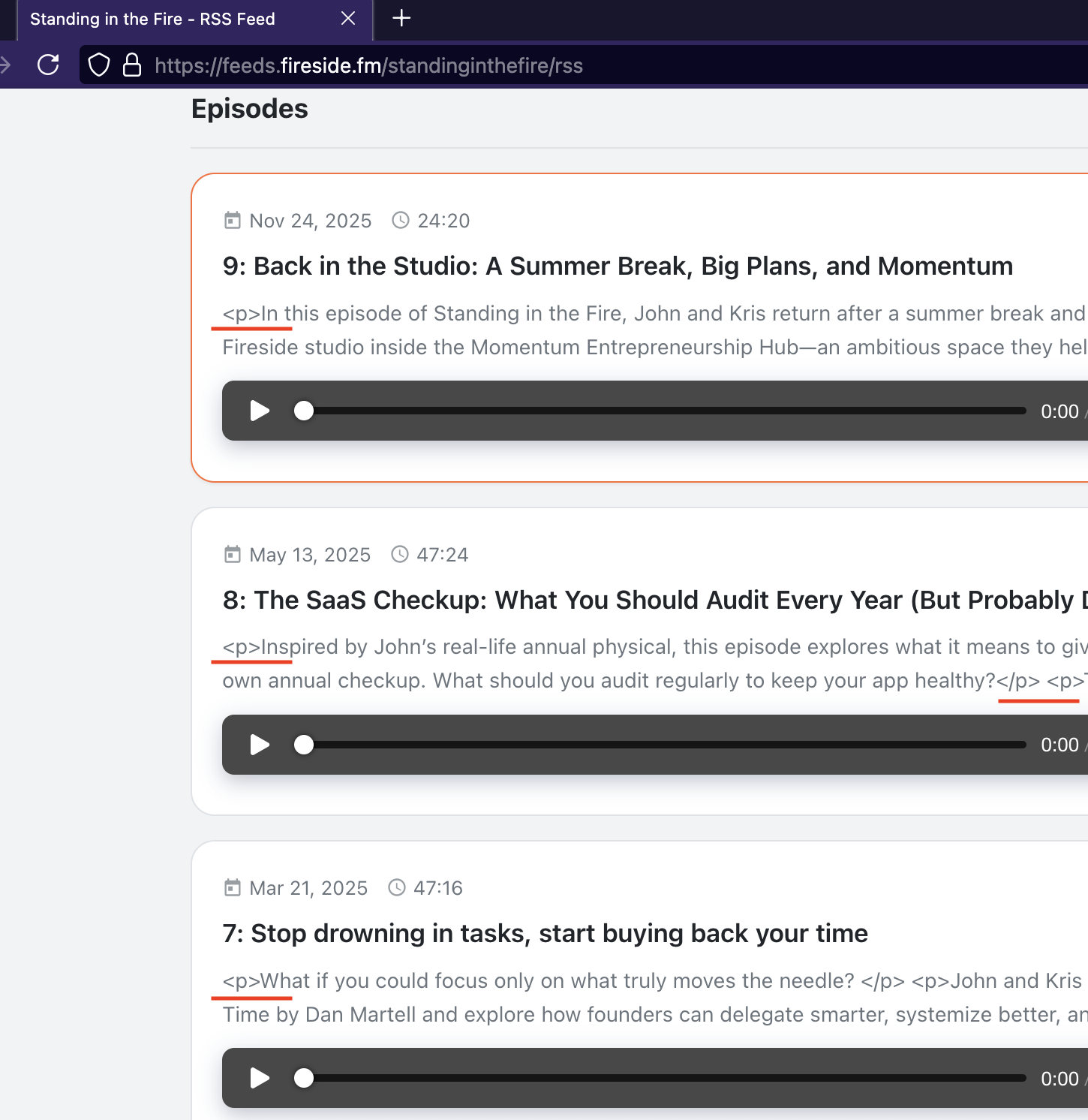The image size is (1088, 1120).
Task: Click the clock icon beside 24:20 duration
Action: point(401,221)
